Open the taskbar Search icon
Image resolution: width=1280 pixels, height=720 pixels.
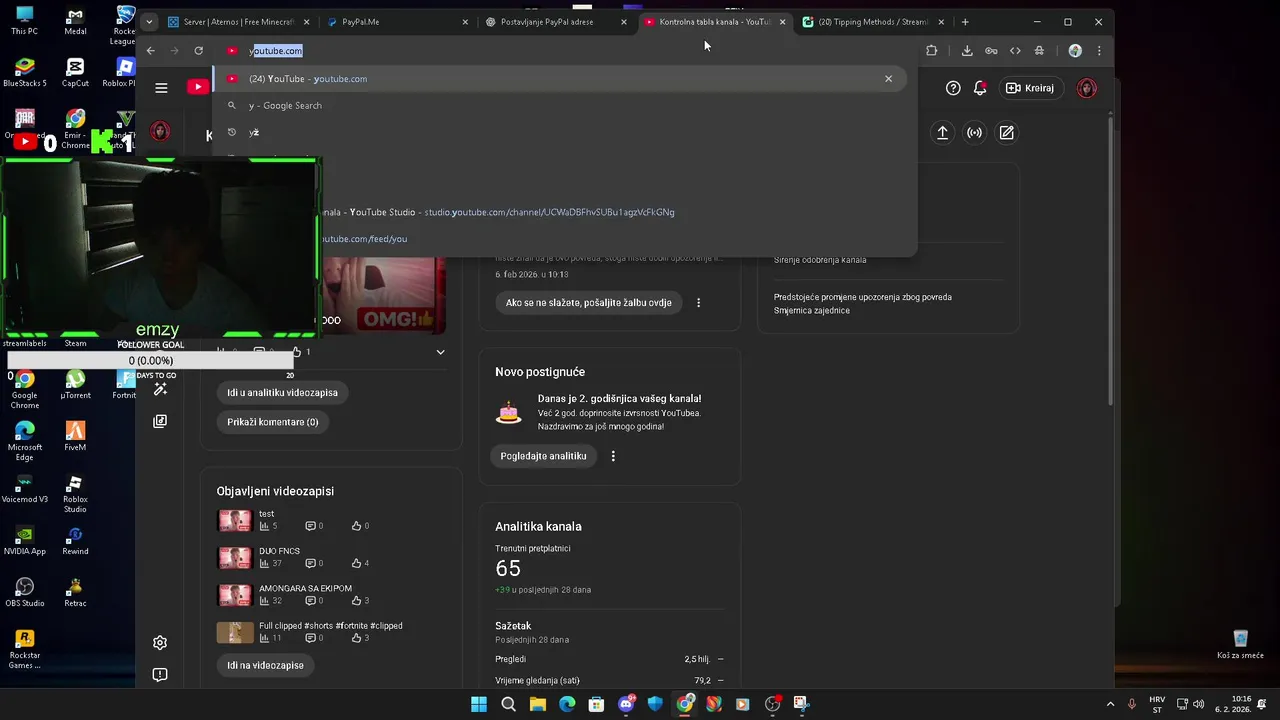(x=508, y=704)
